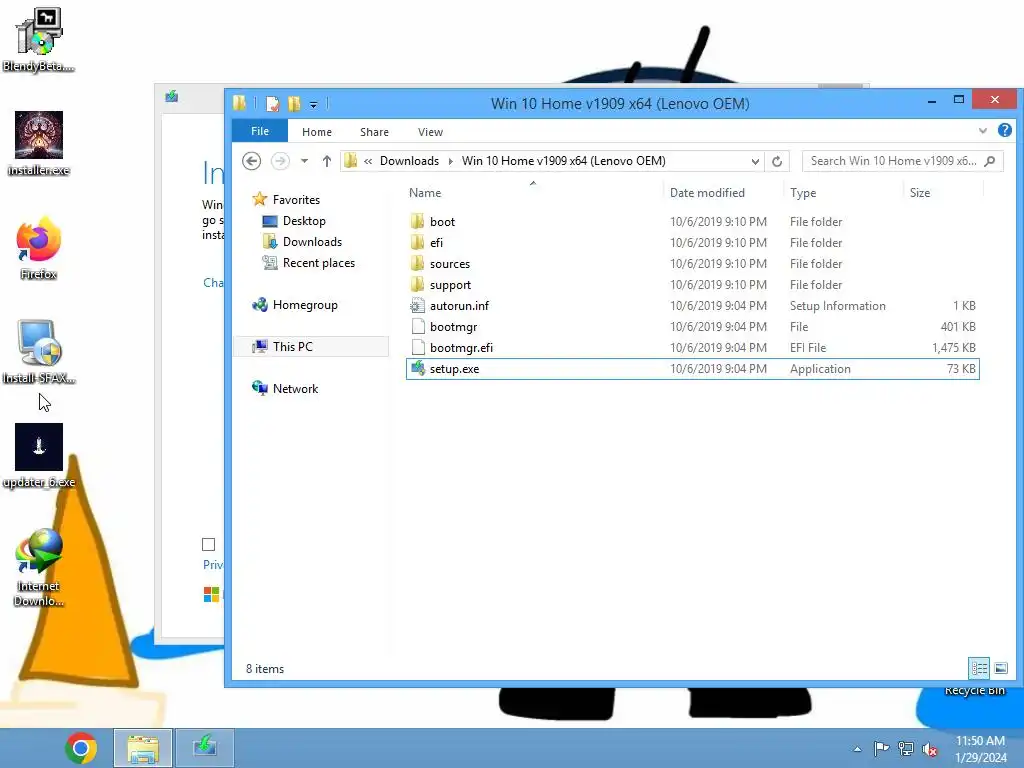The height and width of the screenshot is (768, 1024).
Task: Click the Explorer window title bar folder icon
Action: [x=240, y=103]
